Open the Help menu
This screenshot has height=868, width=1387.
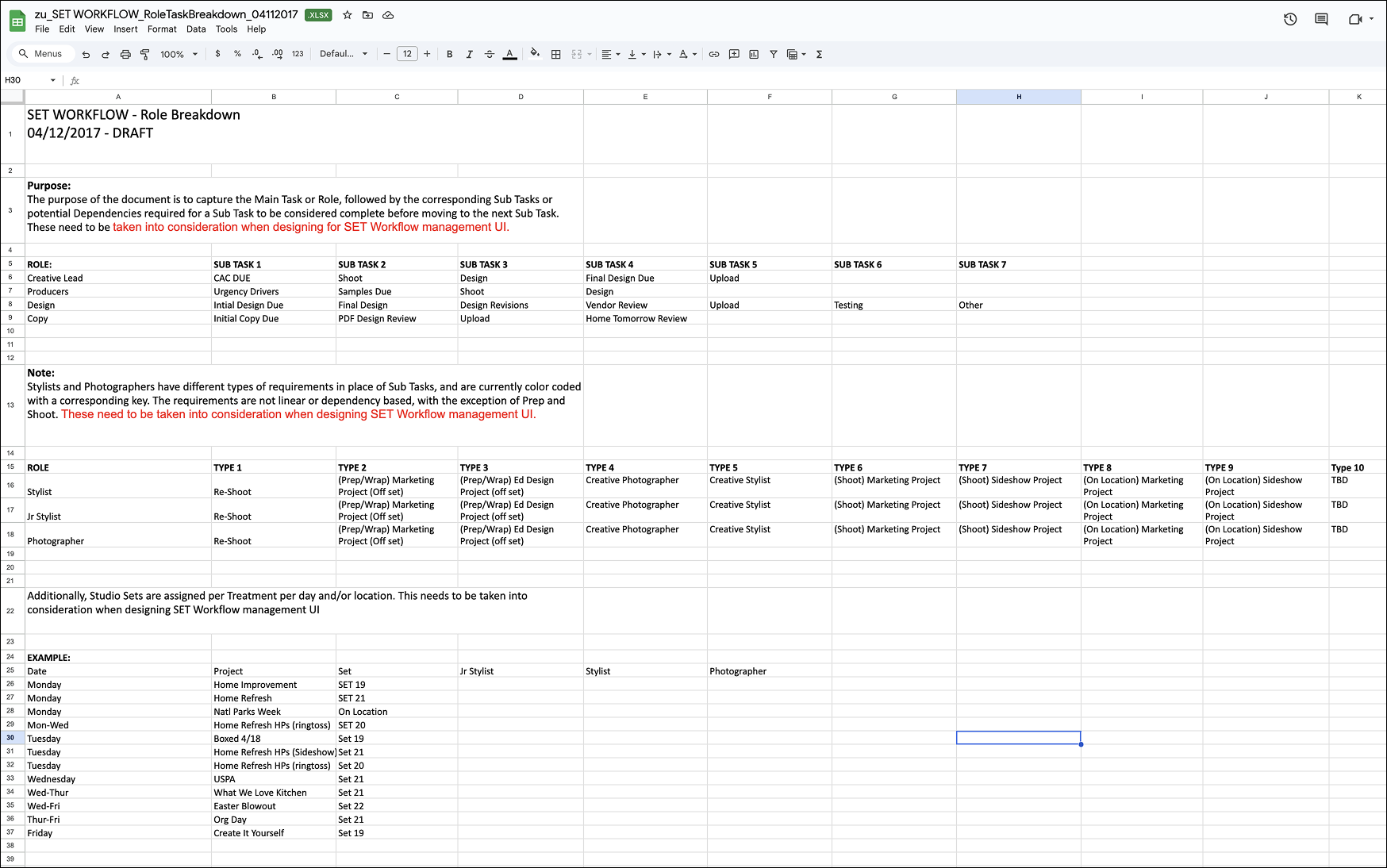(256, 29)
